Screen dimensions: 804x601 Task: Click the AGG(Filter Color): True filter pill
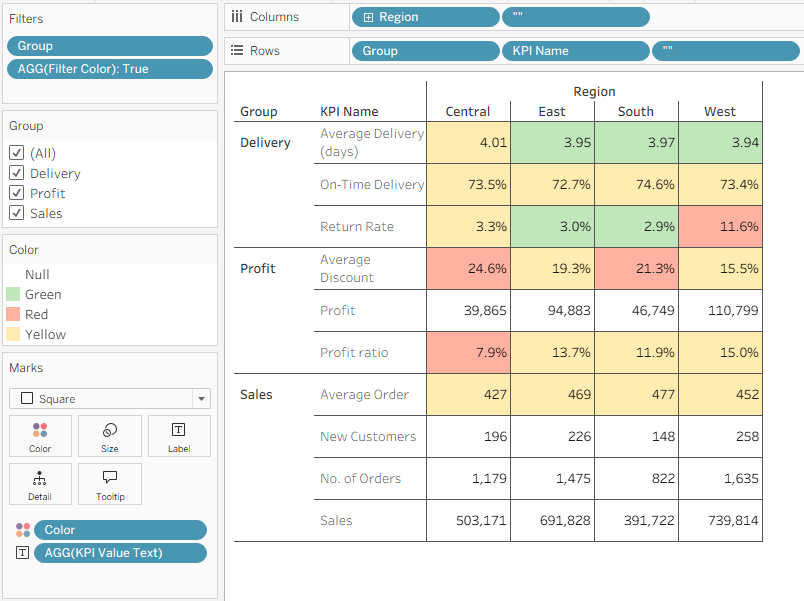109,69
